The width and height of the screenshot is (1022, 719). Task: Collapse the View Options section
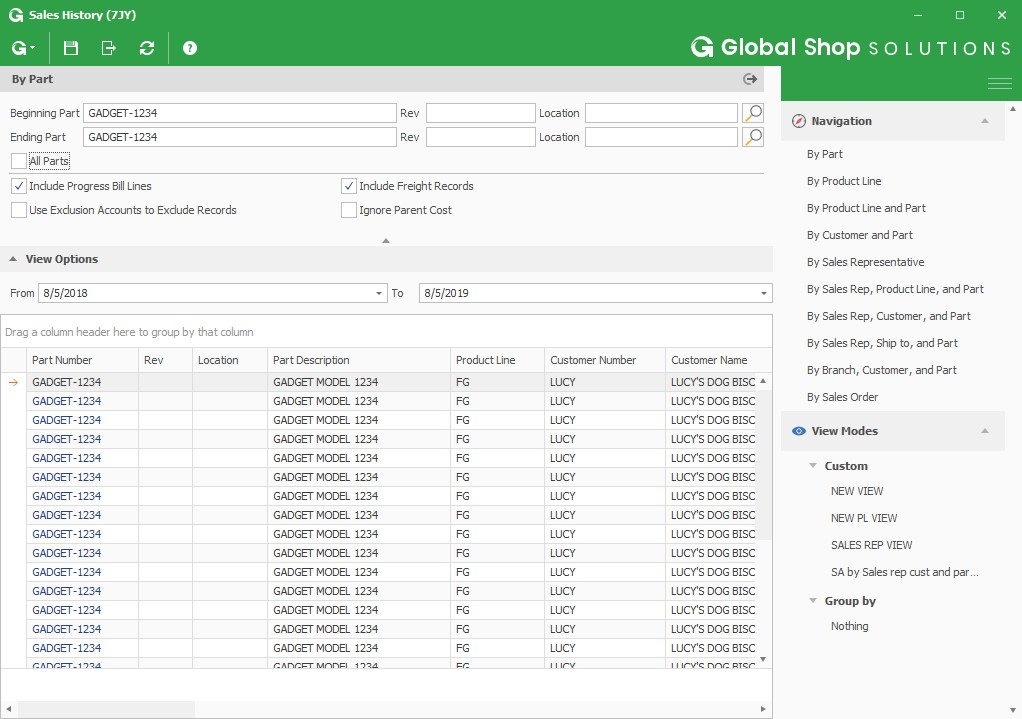click(x=13, y=259)
